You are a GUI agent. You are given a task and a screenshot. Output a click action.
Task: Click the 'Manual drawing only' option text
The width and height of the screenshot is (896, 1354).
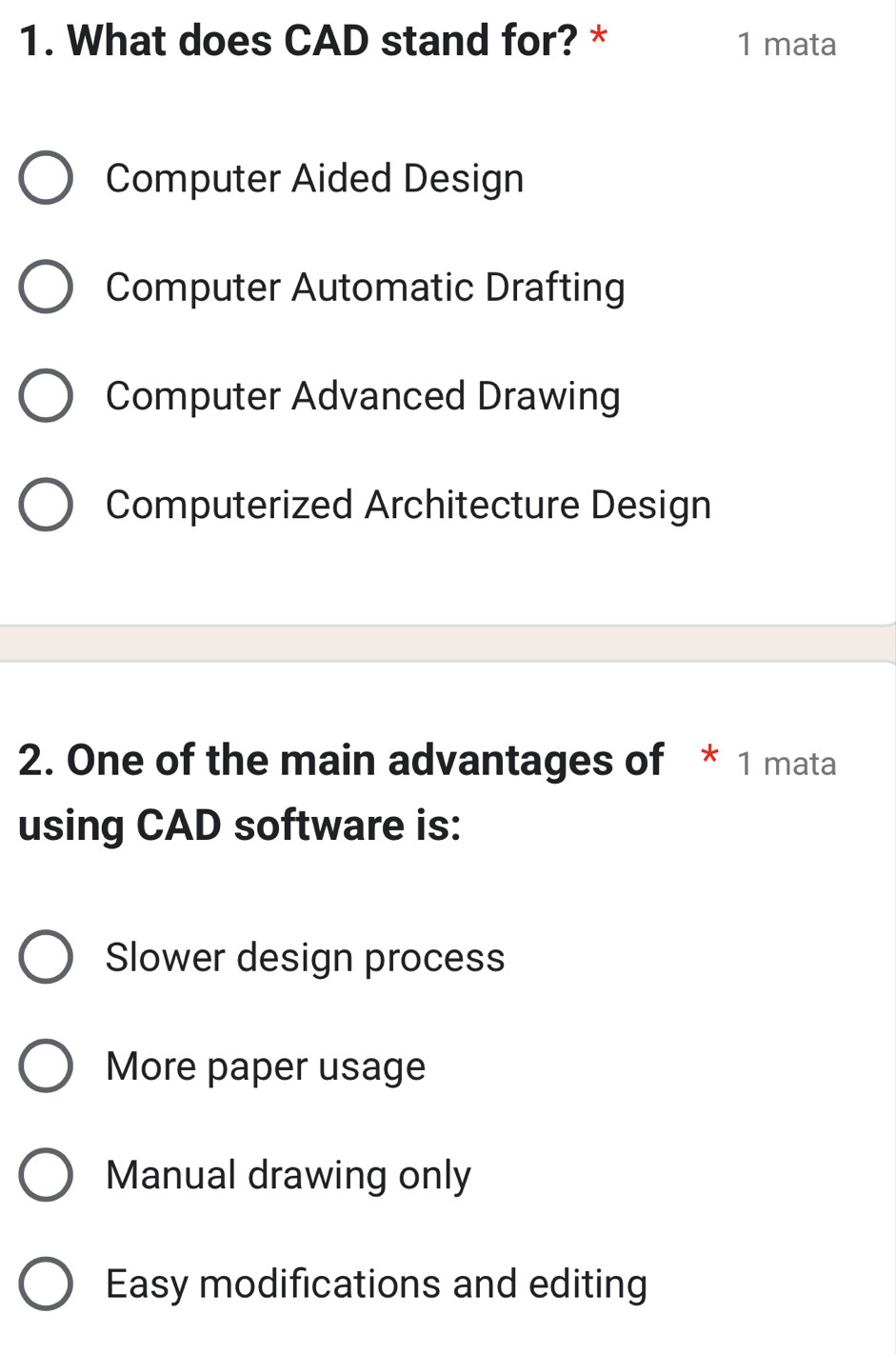[x=288, y=1175]
